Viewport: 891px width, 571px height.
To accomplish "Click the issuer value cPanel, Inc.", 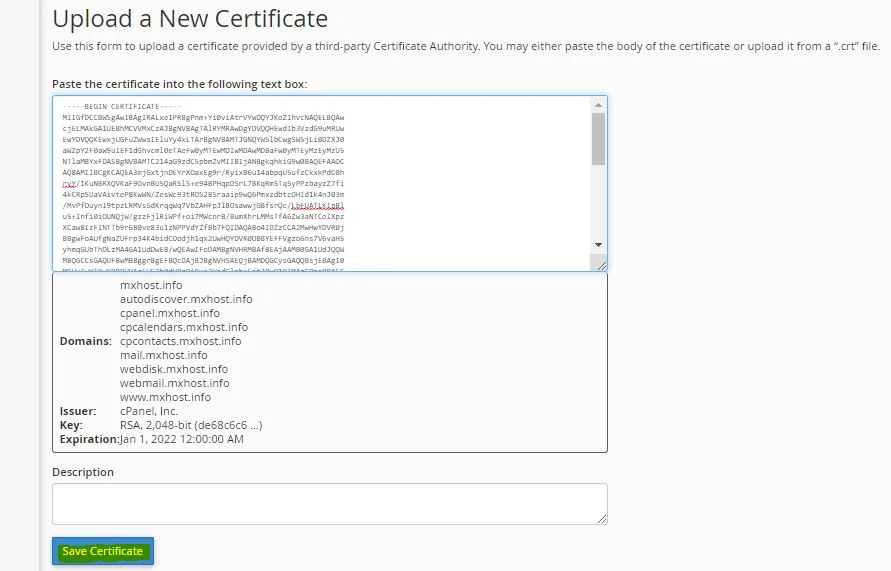I will (x=149, y=411).
